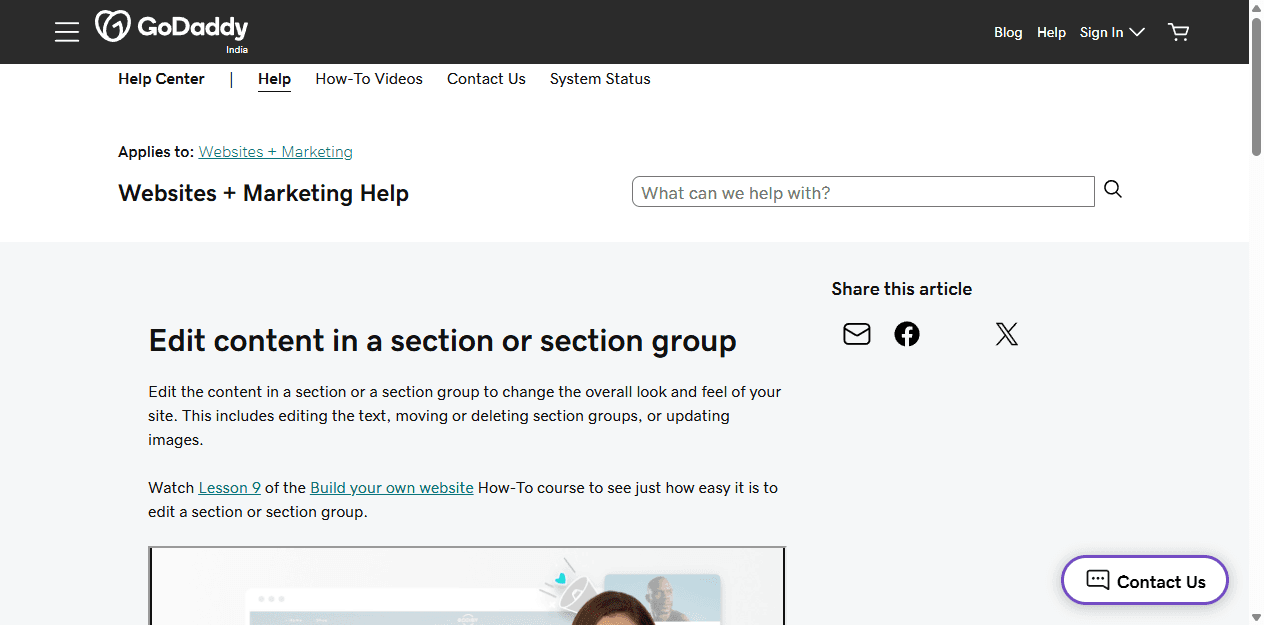
Task: Focus the 'What can we help with?' search box
Action: (863, 192)
